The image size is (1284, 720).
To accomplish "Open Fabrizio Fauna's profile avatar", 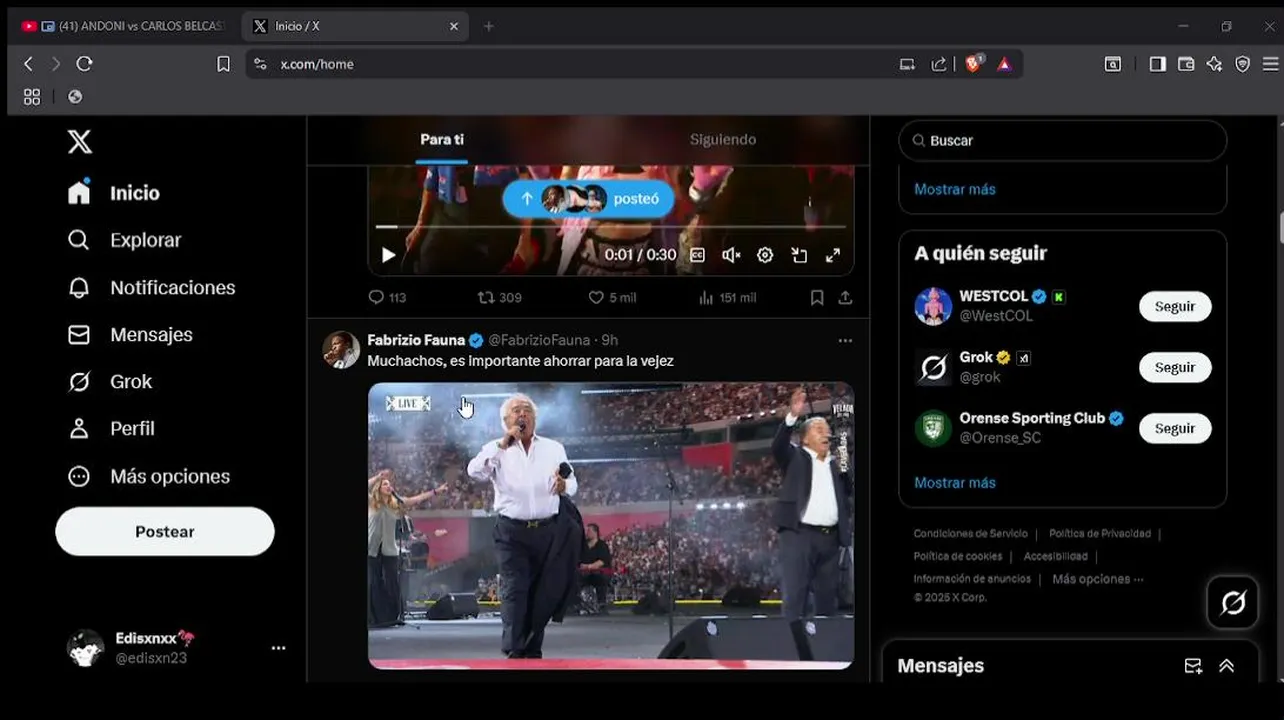I will tap(341, 350).
